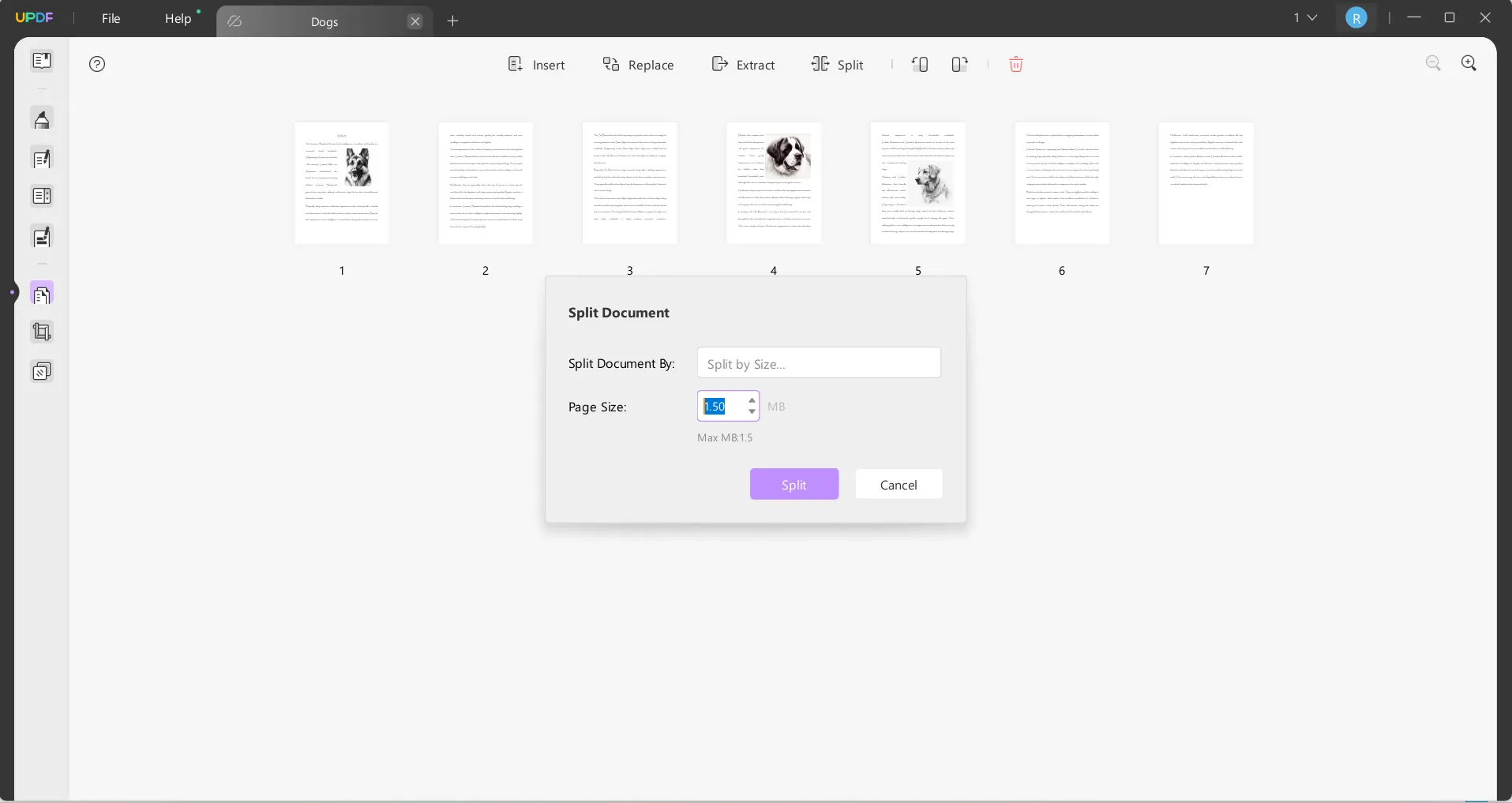Select page 4 thumbnail with Saint Bernard
Viewport: 1512px width, 803px height.
coord(774,183)
